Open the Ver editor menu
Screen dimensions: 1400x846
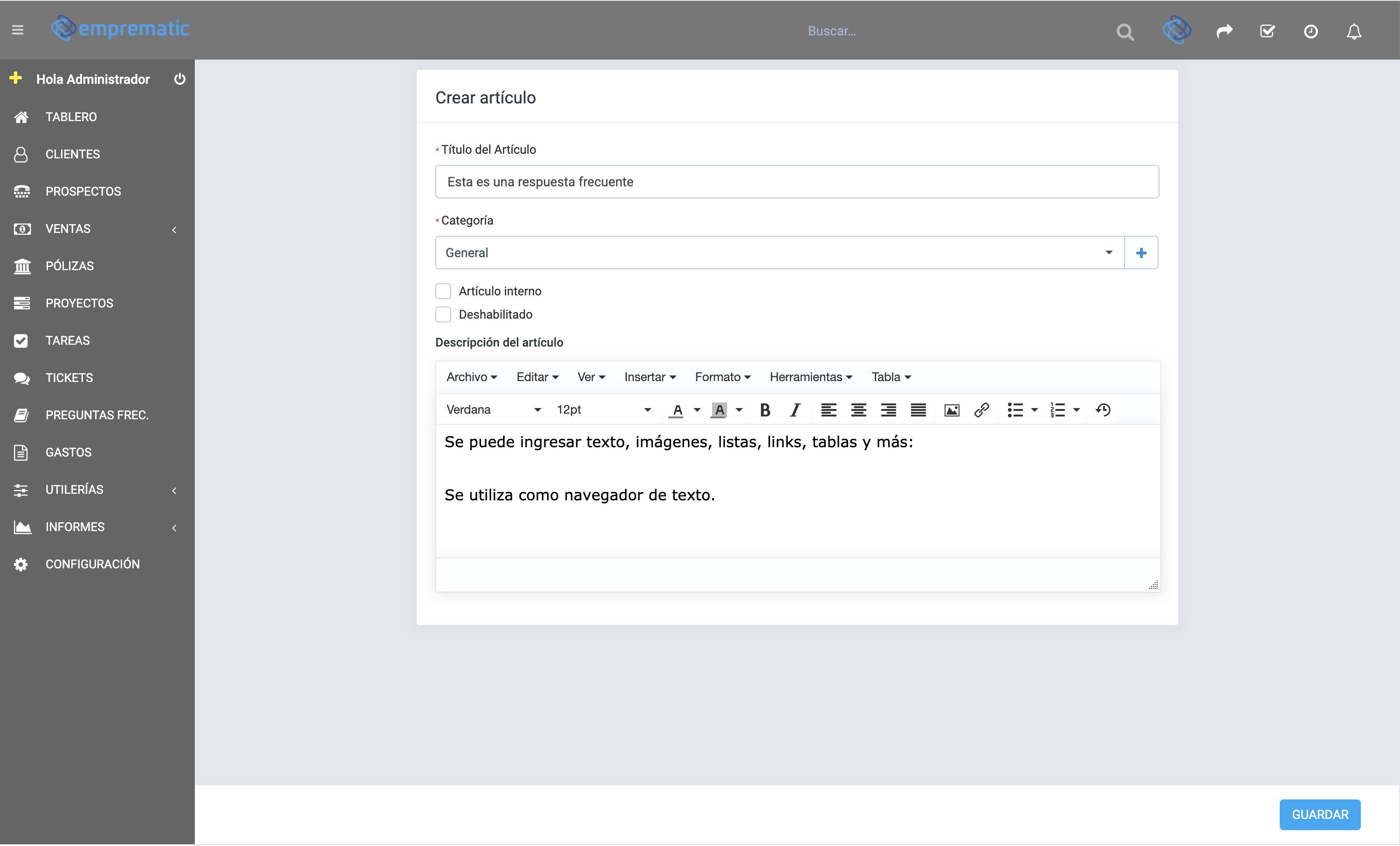pos(591,377)
